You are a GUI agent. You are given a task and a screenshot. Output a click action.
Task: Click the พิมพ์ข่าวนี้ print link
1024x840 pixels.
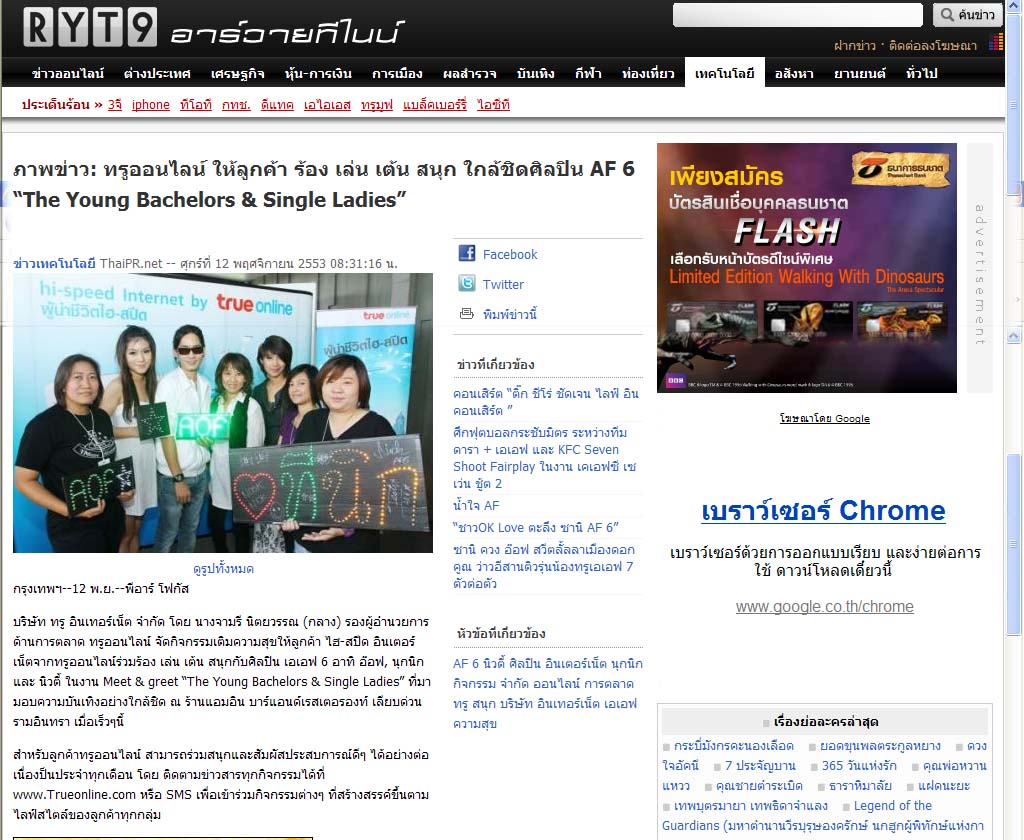click(x=509, y=314)
